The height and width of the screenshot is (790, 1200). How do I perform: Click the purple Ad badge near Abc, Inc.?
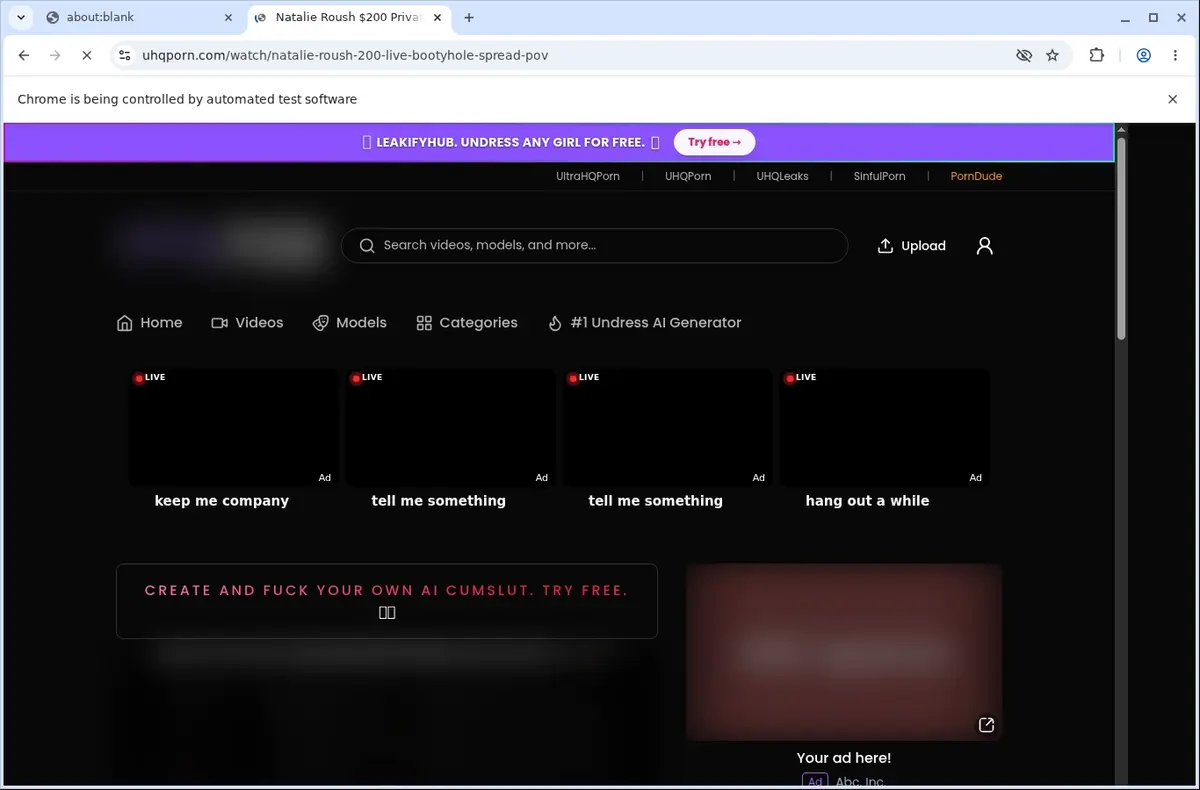(815, 781)
